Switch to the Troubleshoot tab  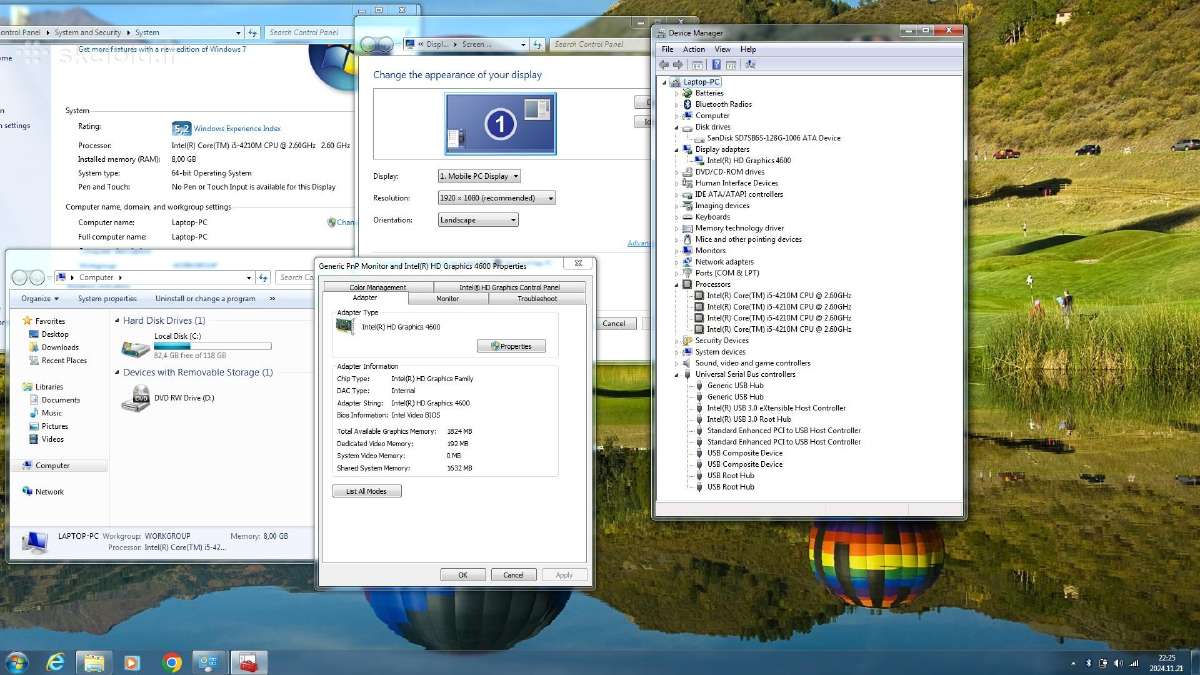[537, 298]
